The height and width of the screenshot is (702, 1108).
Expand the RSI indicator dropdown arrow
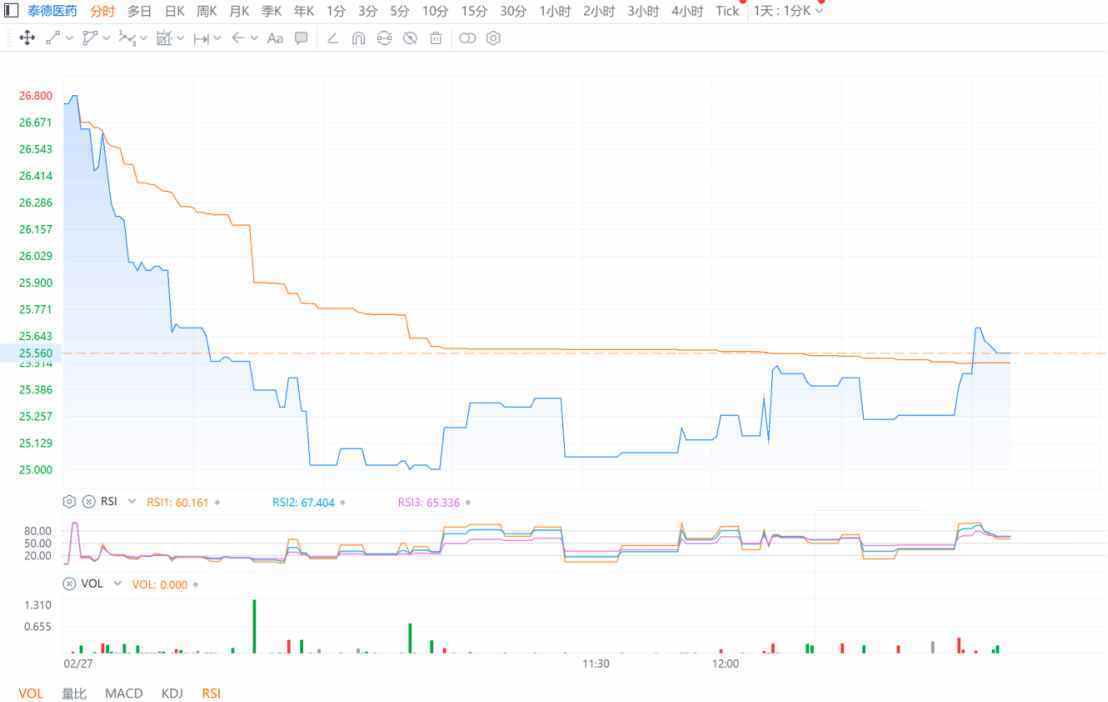(x=132, y=502)
